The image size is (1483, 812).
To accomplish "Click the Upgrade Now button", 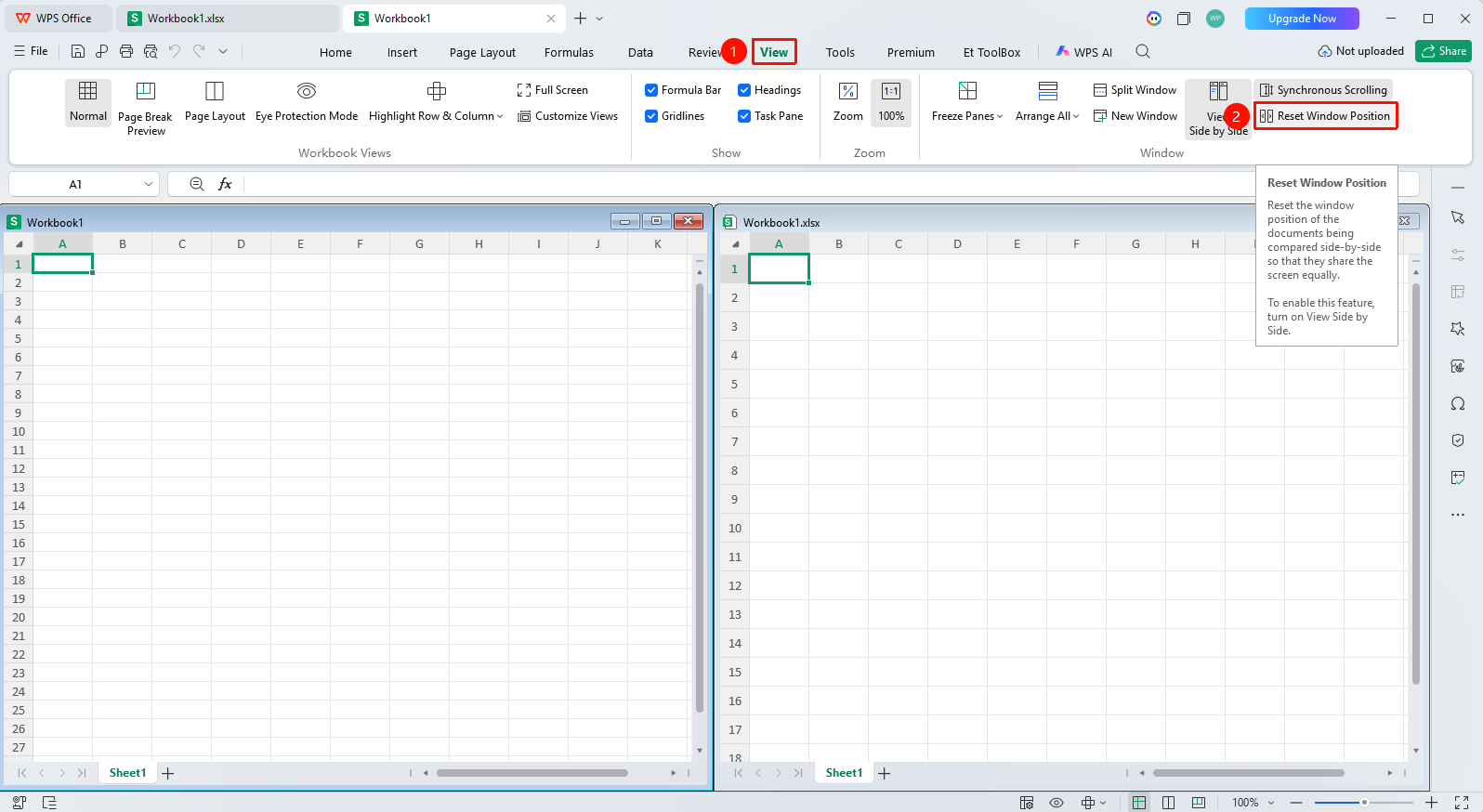I will point(1302,19).
